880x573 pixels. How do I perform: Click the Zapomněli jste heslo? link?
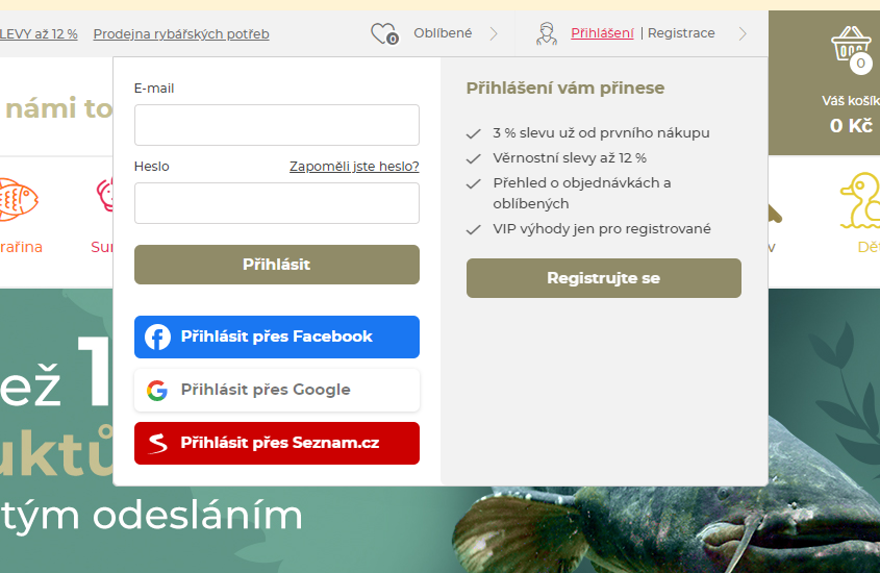[354, 167]
